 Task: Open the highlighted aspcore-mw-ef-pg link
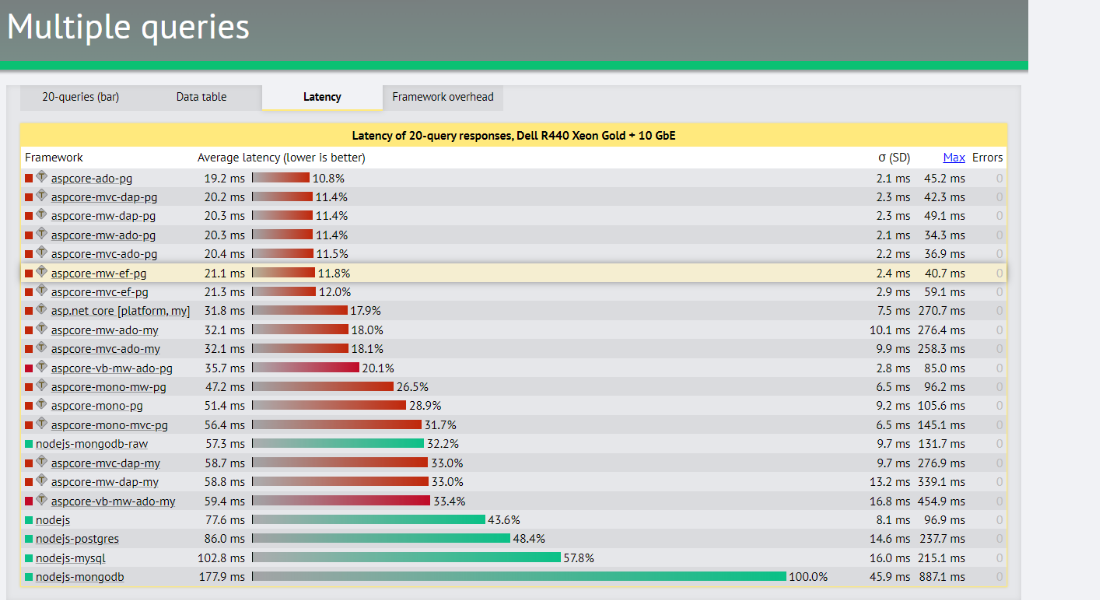[x=98, y=273]
